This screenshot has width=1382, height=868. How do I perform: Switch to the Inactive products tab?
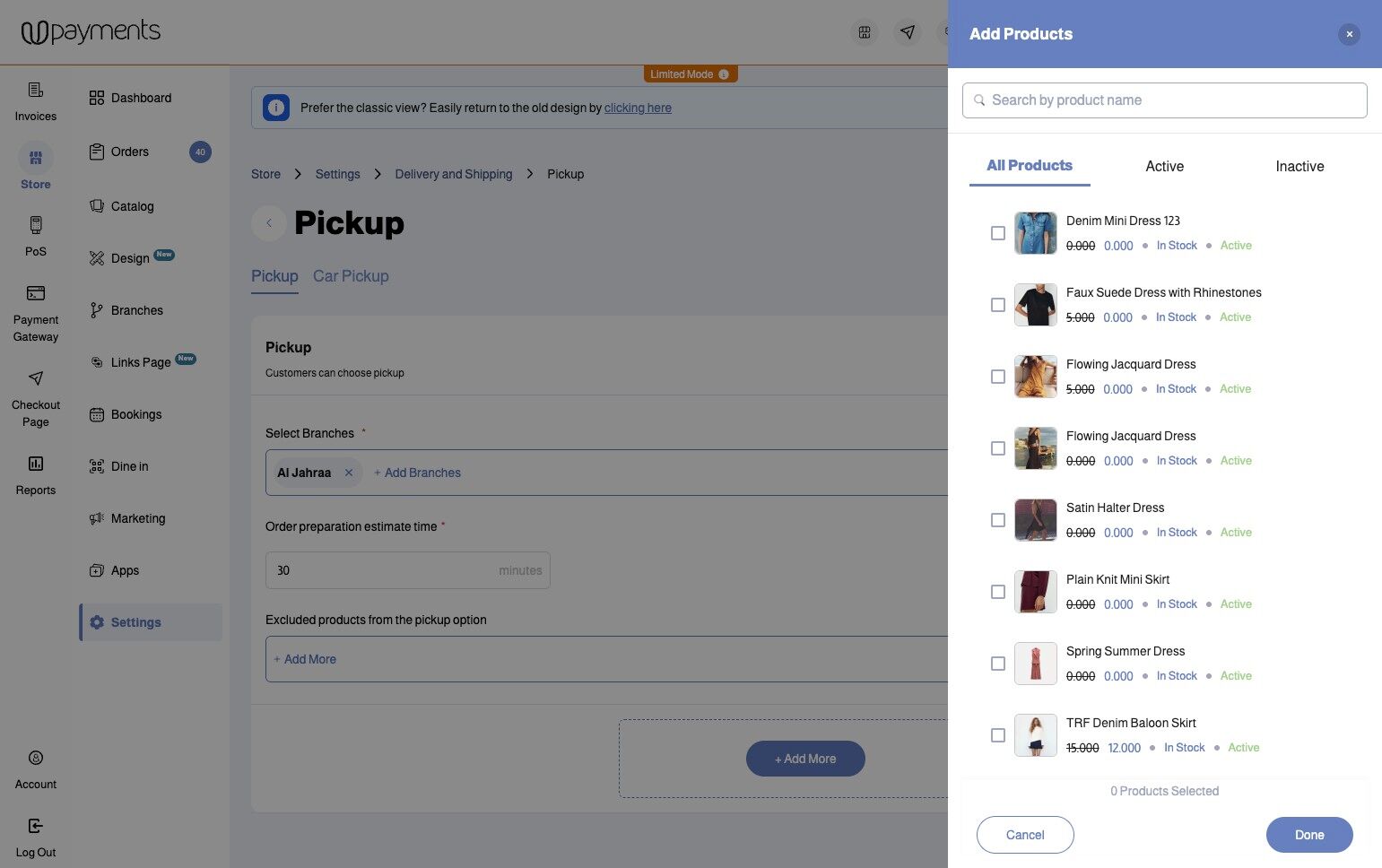[1299, 167]
